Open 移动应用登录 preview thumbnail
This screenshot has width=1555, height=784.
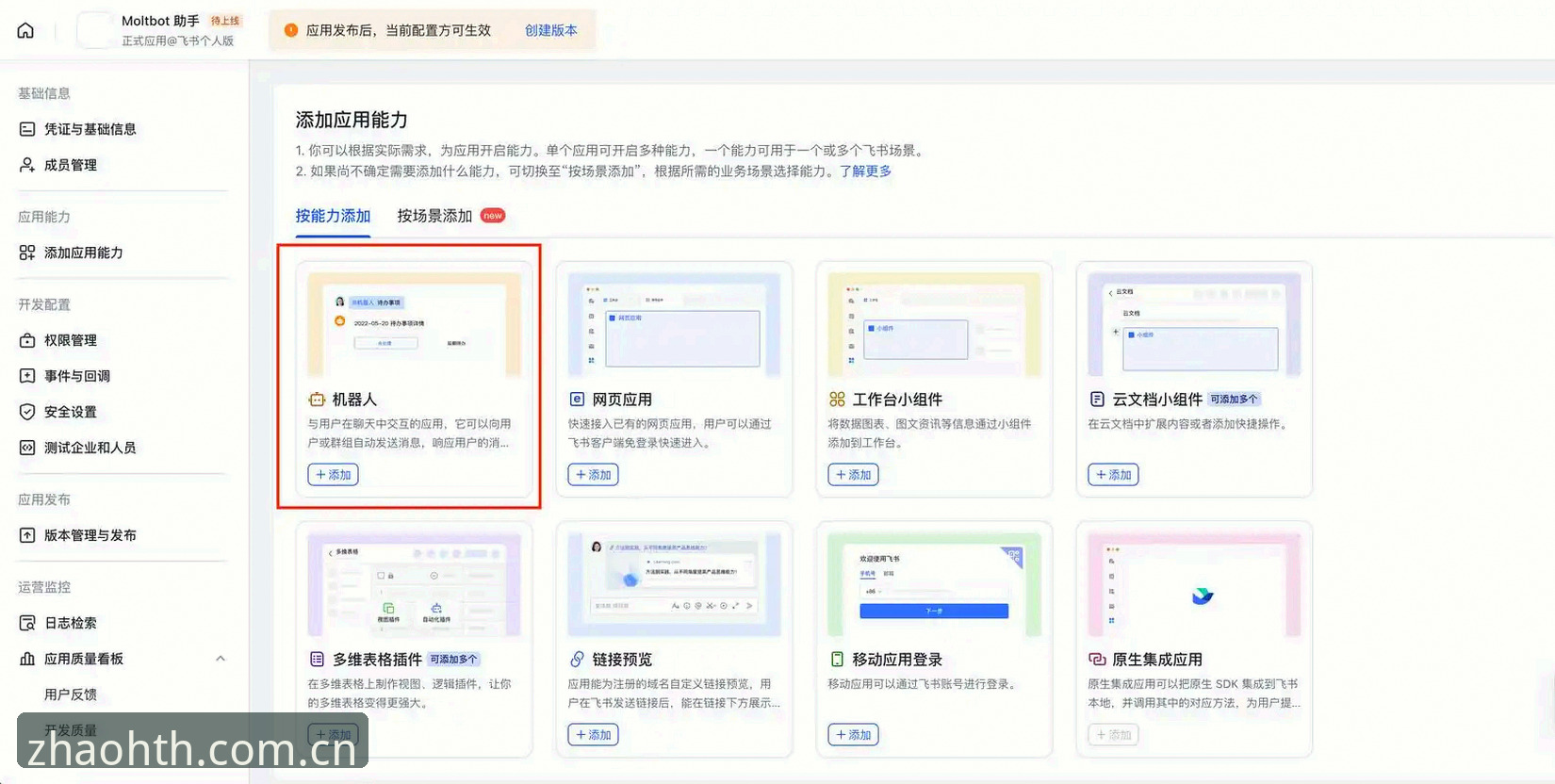(x=934, y=585)
